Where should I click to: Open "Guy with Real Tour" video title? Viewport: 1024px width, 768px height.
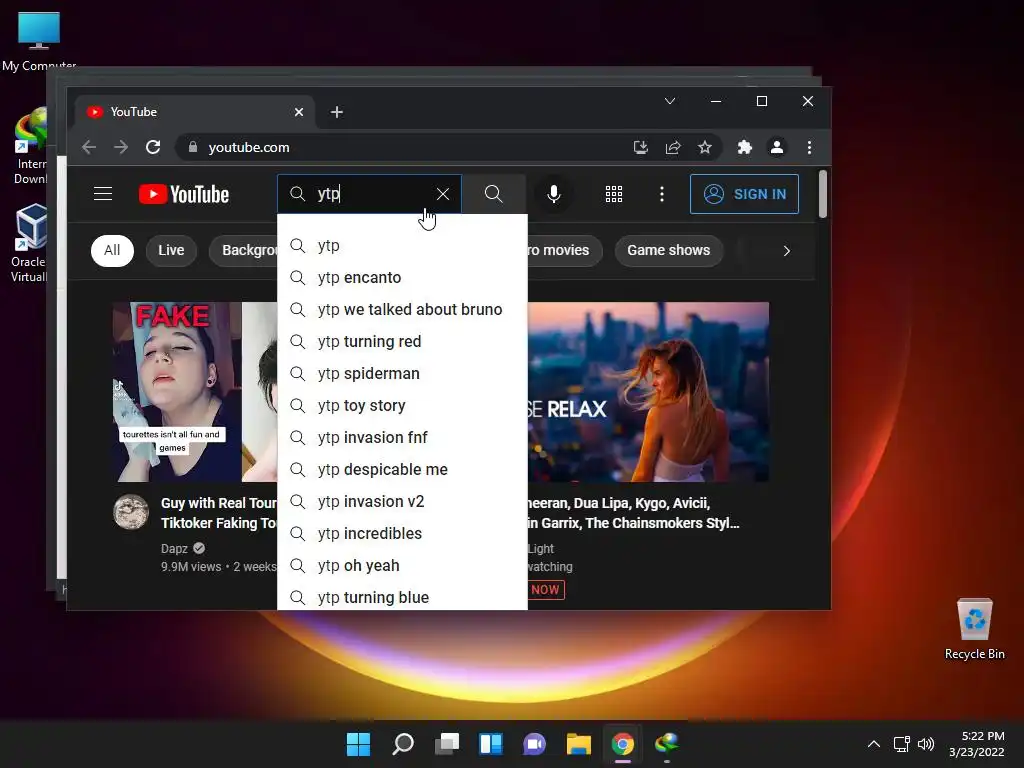[x=219, y=513]
